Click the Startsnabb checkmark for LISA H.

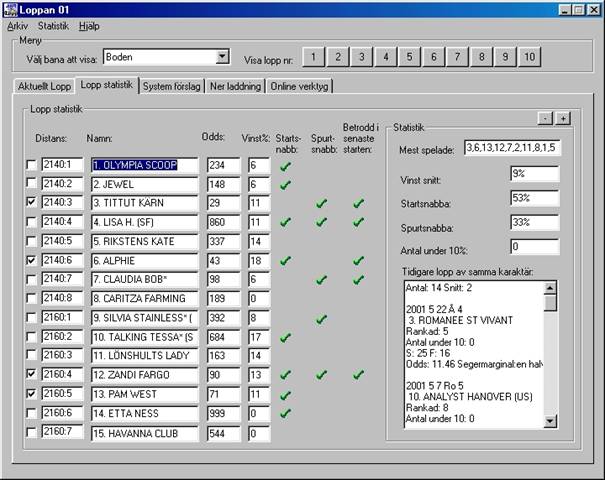point(285,222)
